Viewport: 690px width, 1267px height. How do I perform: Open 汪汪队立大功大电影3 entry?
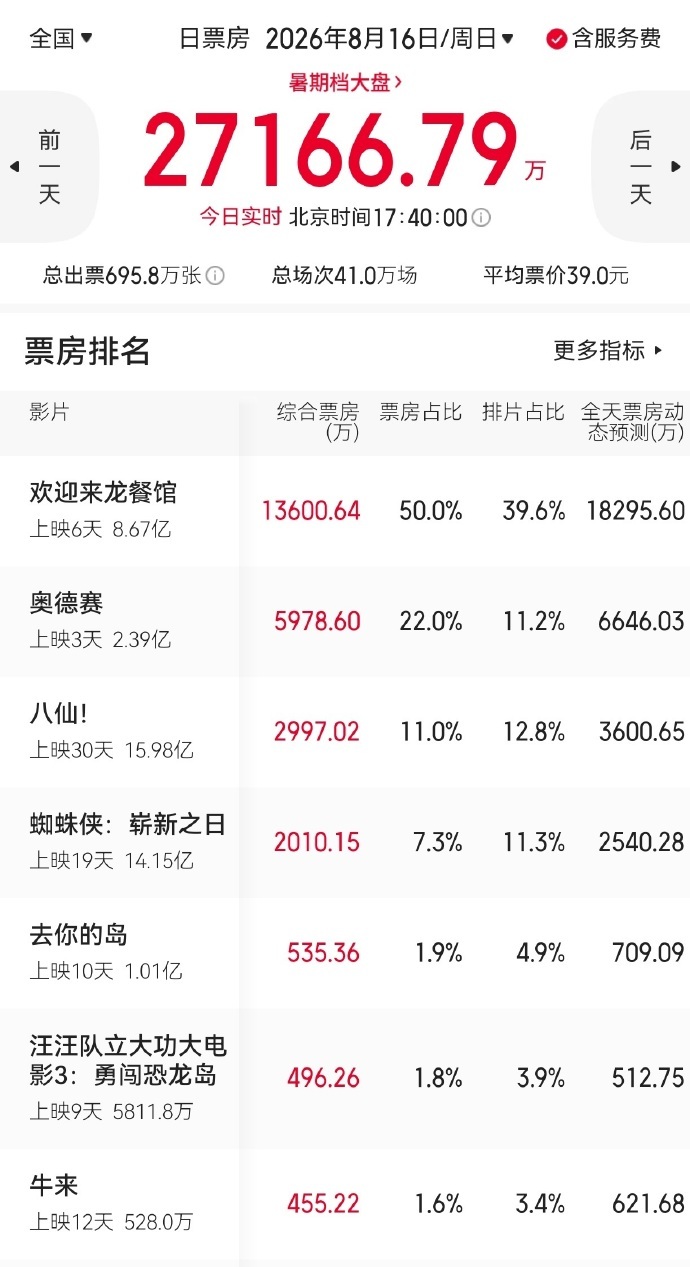[345, 1078]
